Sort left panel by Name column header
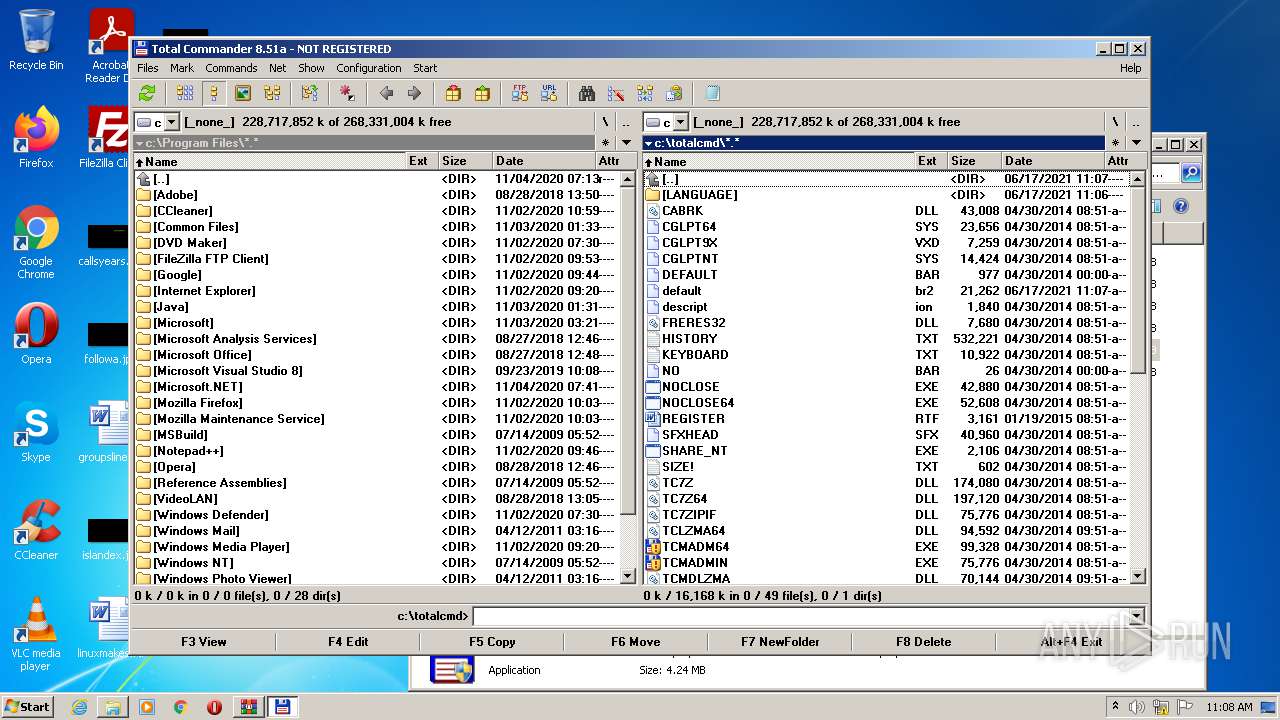Screen dimensions: 1280x720 (270, 160)
